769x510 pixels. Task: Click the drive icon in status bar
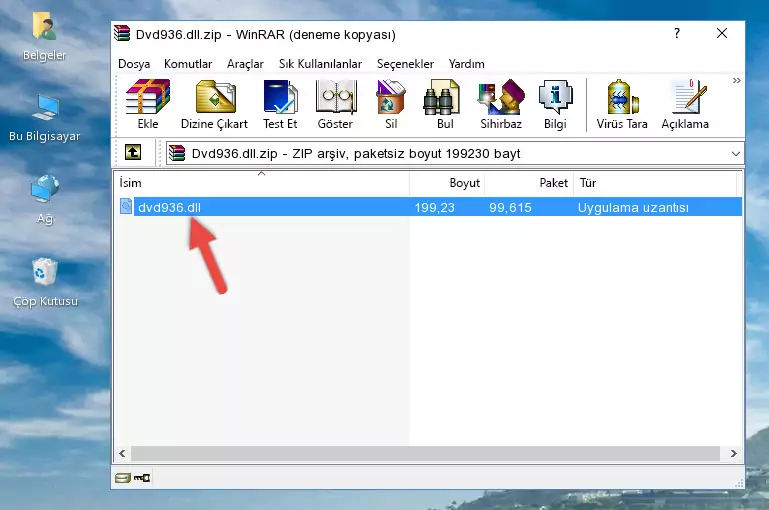coord(123,478)
